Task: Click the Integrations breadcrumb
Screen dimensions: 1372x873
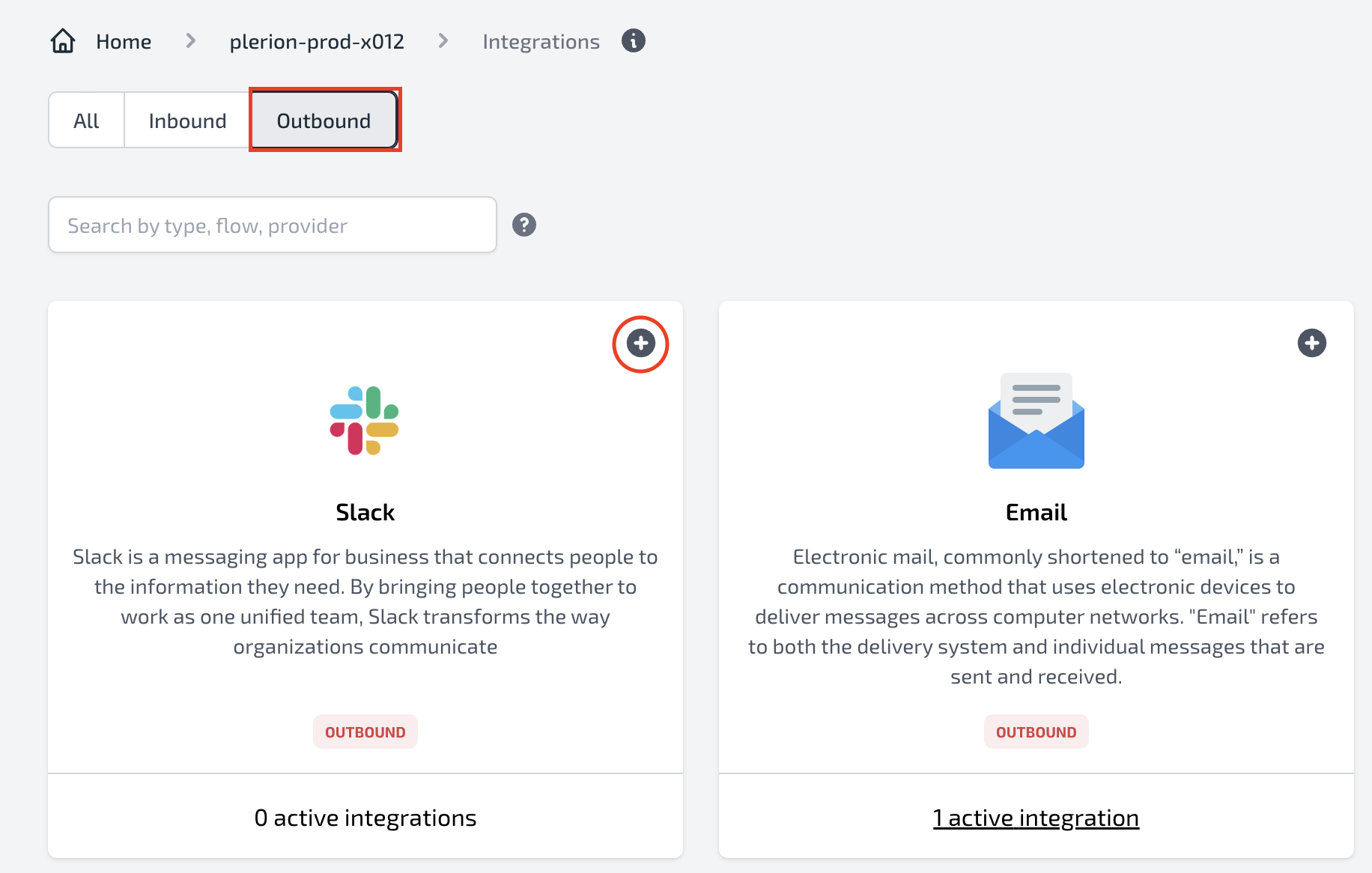Action: (541, 42)
